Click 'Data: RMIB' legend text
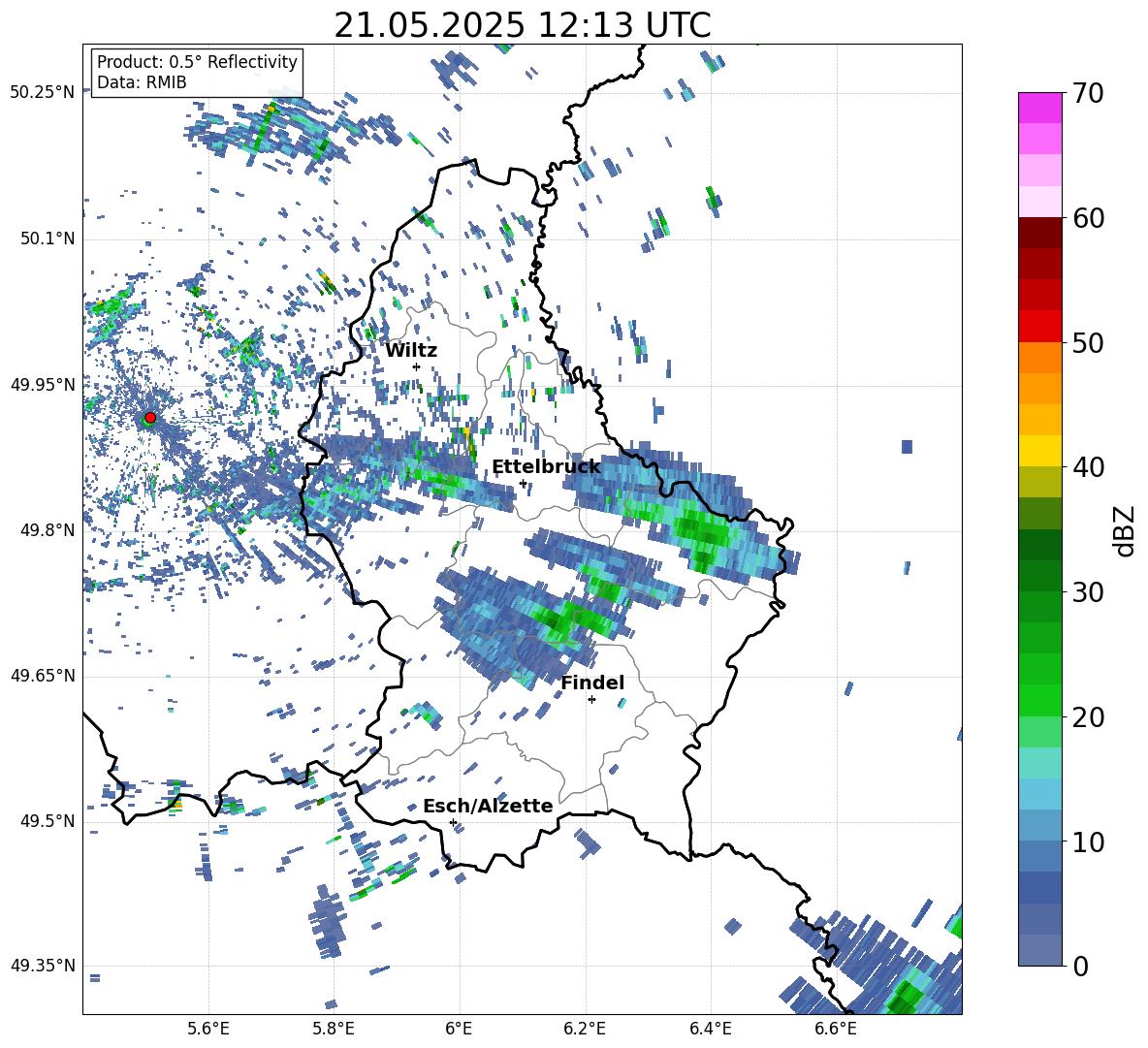The height and width of the screenshot is (1048, 1148). pos(142,82)
